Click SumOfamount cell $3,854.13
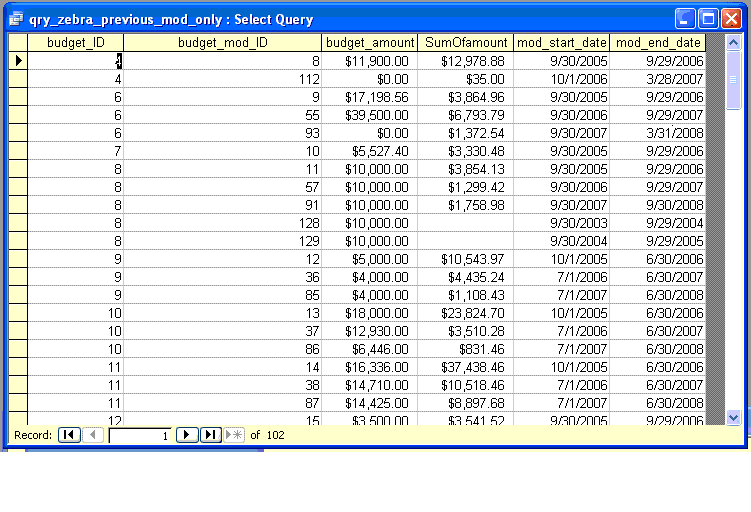751x512 pixels. (466, 169)
